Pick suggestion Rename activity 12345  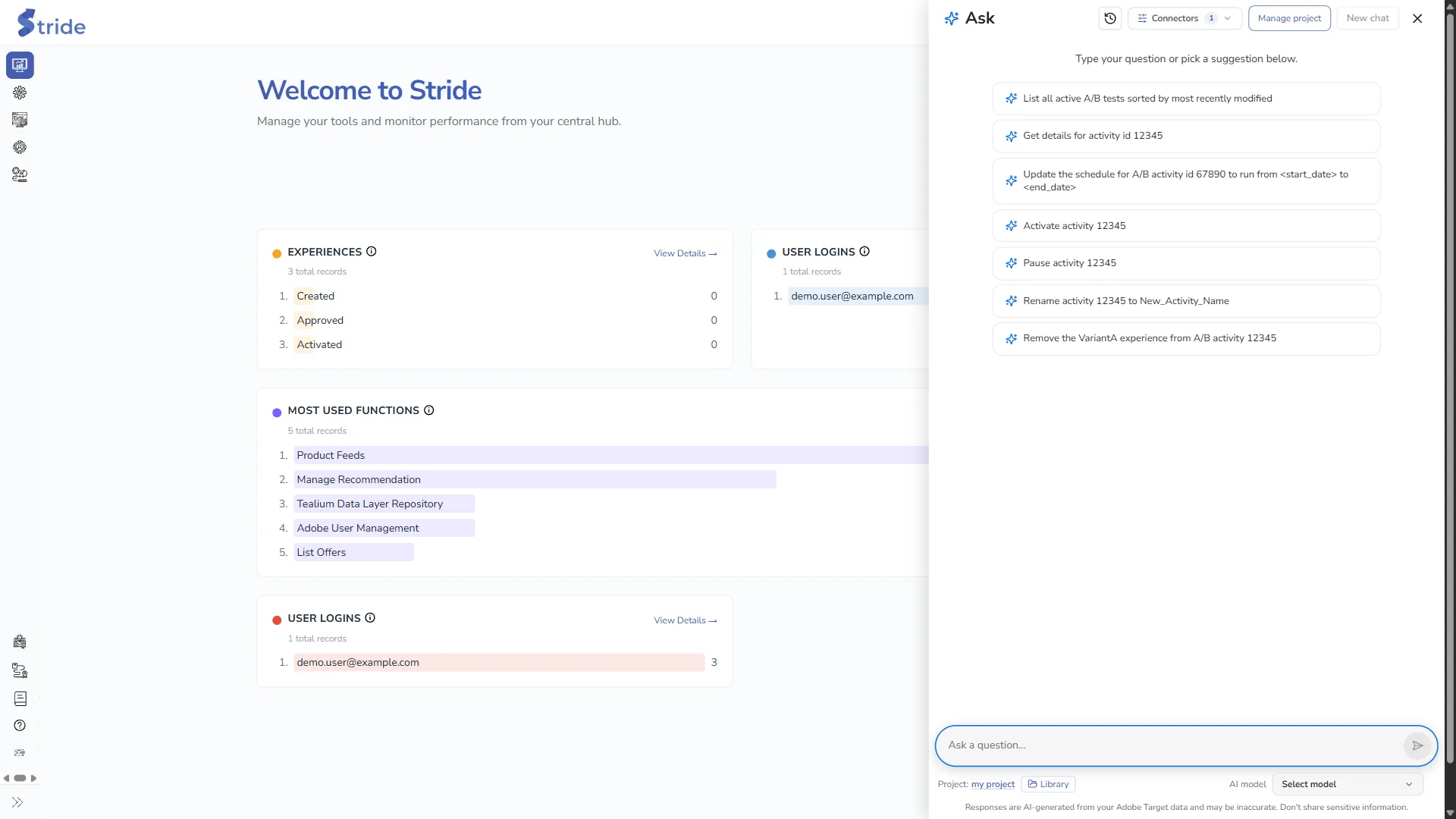pyautogui.click(x=1186, y=301)
